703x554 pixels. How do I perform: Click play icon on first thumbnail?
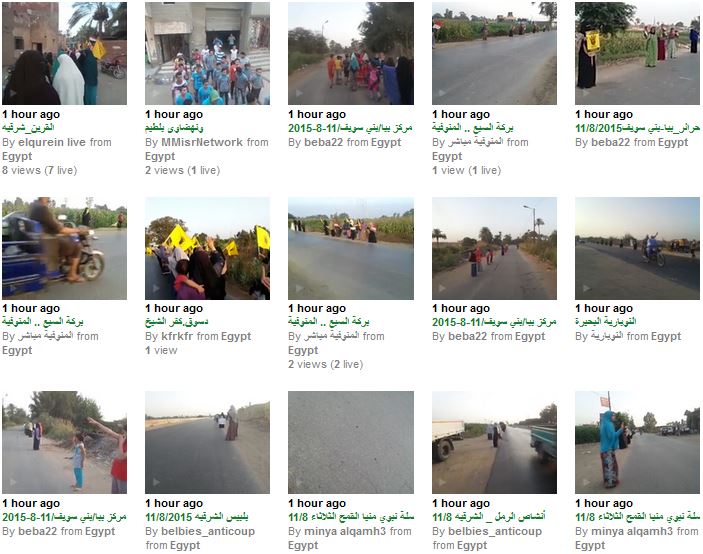point(13,93)
